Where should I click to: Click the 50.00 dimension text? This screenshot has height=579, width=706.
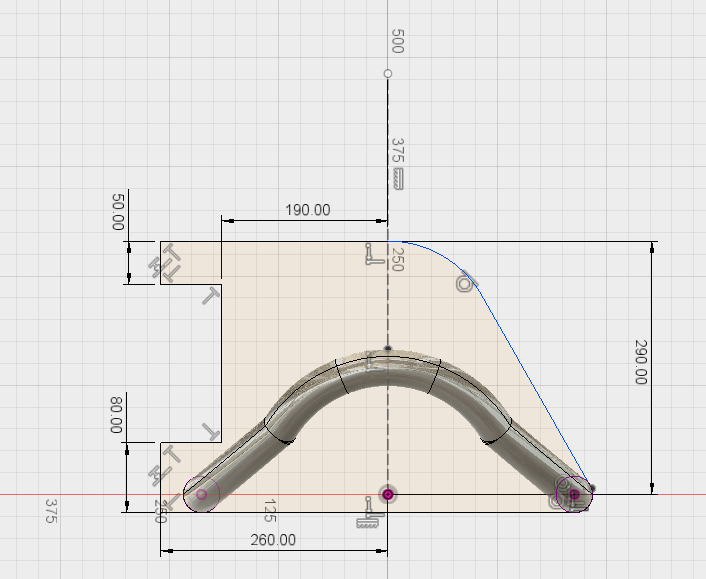119,214
